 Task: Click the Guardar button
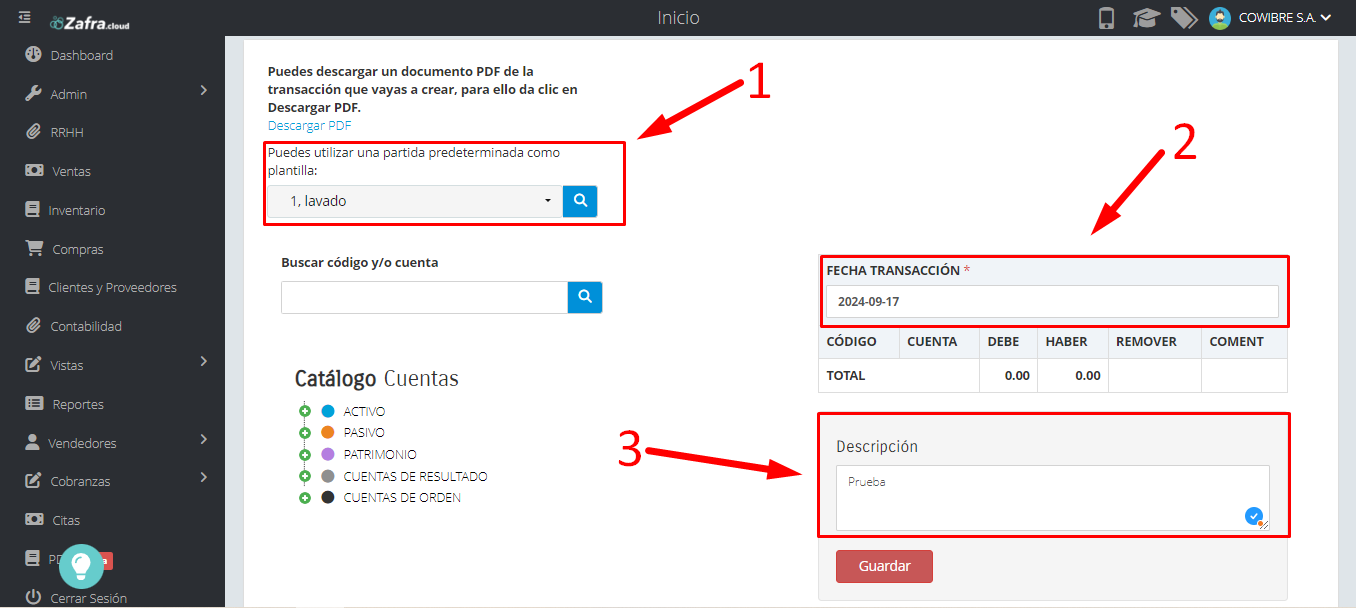(884, 566)
